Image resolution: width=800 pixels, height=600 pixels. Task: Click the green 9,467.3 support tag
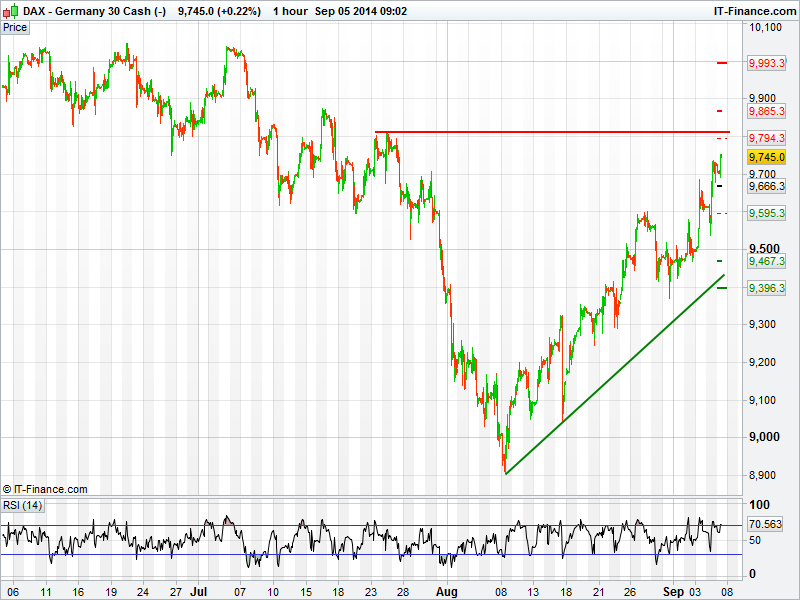pyautogui.click(x=767, y=261)
